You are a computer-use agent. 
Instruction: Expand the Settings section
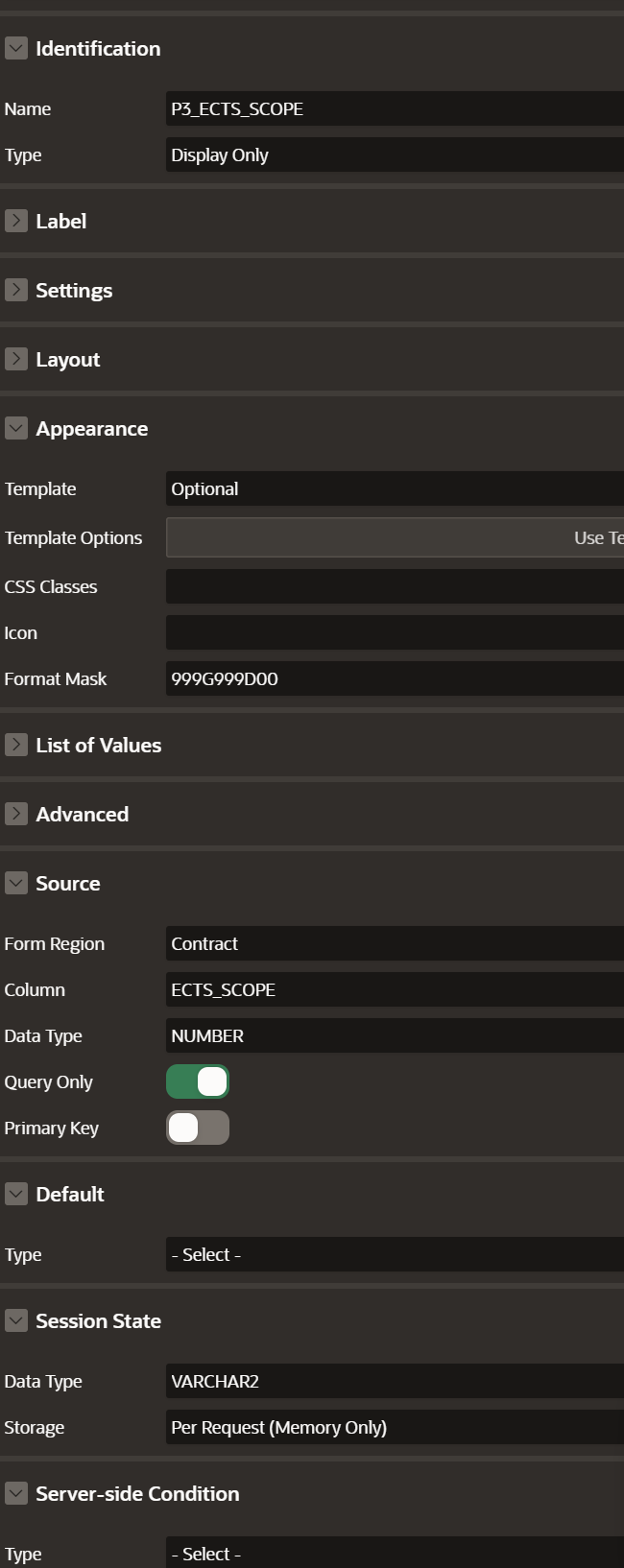point(15,290)
